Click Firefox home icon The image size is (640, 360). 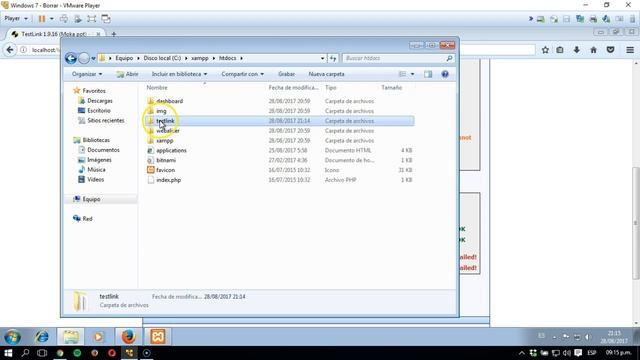(x=593, y=50)
